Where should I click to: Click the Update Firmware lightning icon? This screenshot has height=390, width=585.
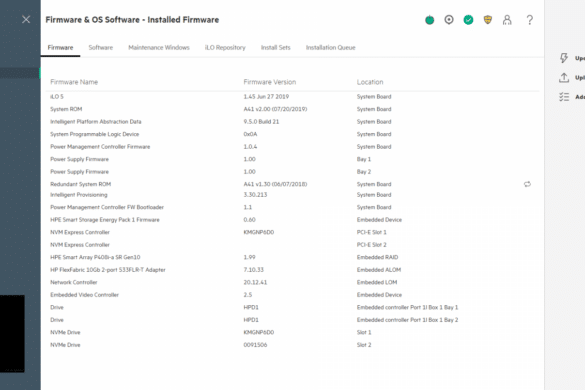pos(564,58)
